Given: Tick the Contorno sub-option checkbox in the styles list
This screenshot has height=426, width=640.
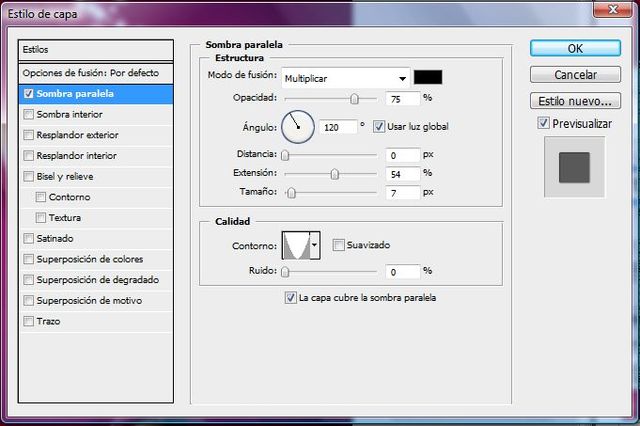Looking at the screenshot, I should (x=40, y=197).
